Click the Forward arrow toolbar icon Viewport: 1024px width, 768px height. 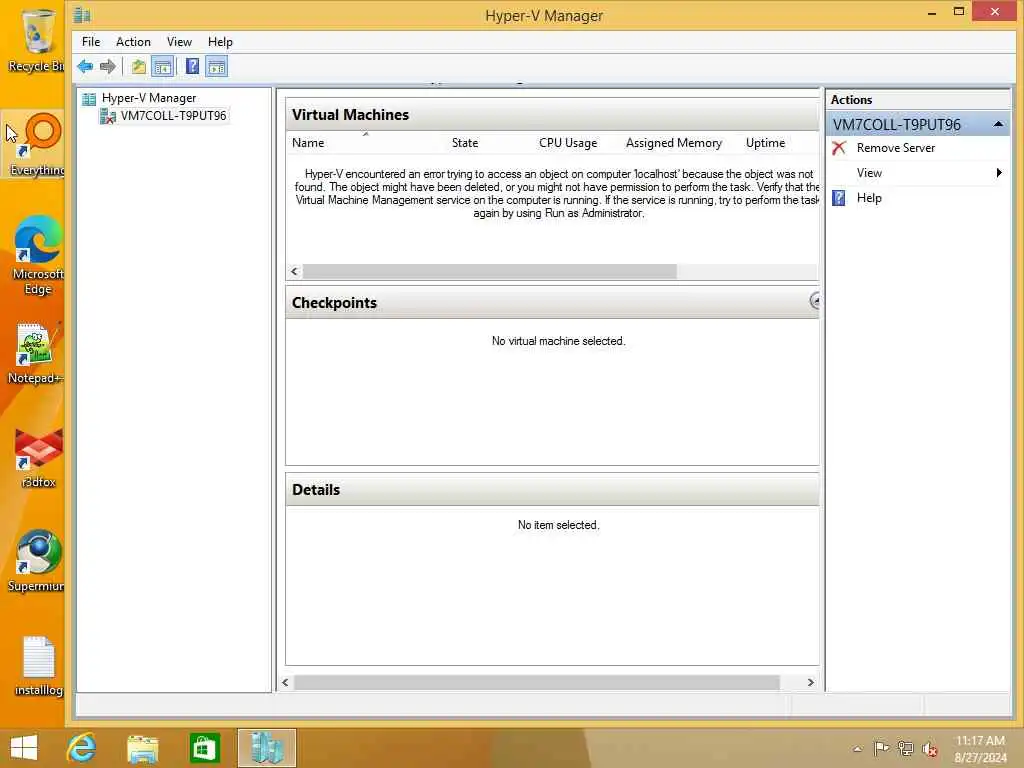coord(108,66)
